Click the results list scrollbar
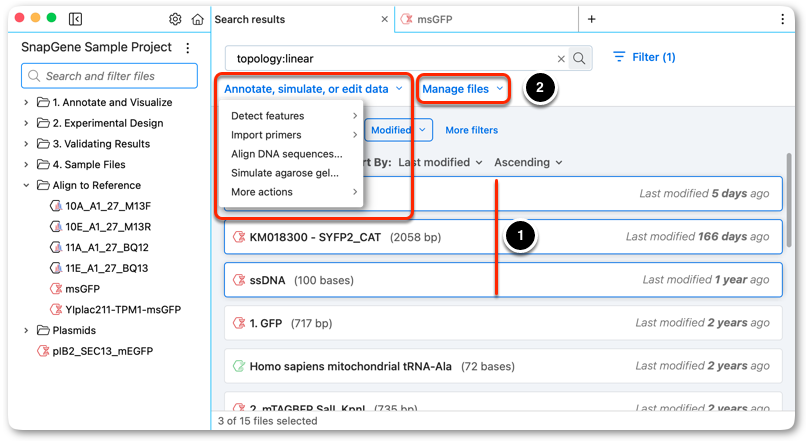 [789, 200]
